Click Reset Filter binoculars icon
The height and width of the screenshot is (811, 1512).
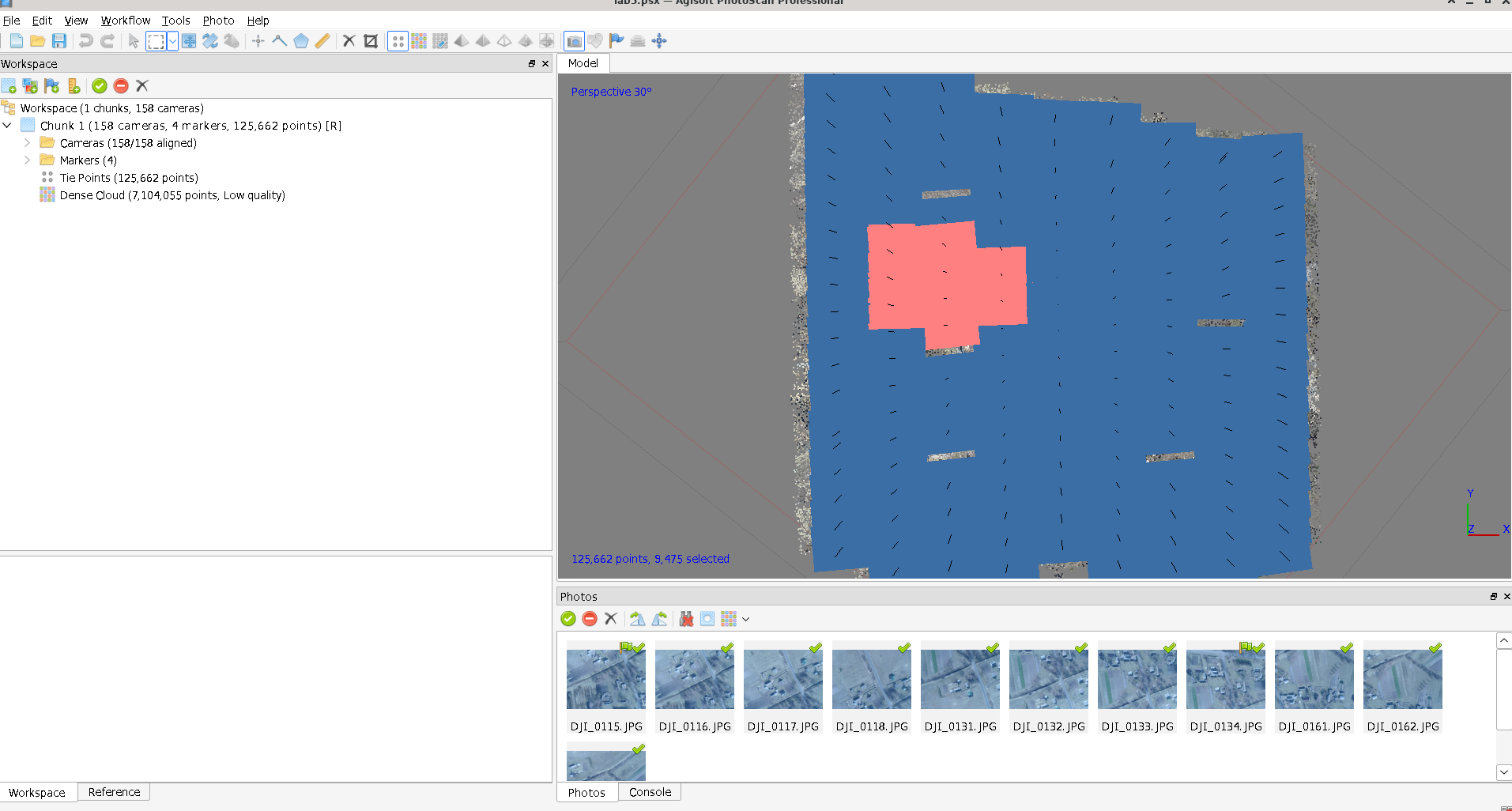pos(686,619)
